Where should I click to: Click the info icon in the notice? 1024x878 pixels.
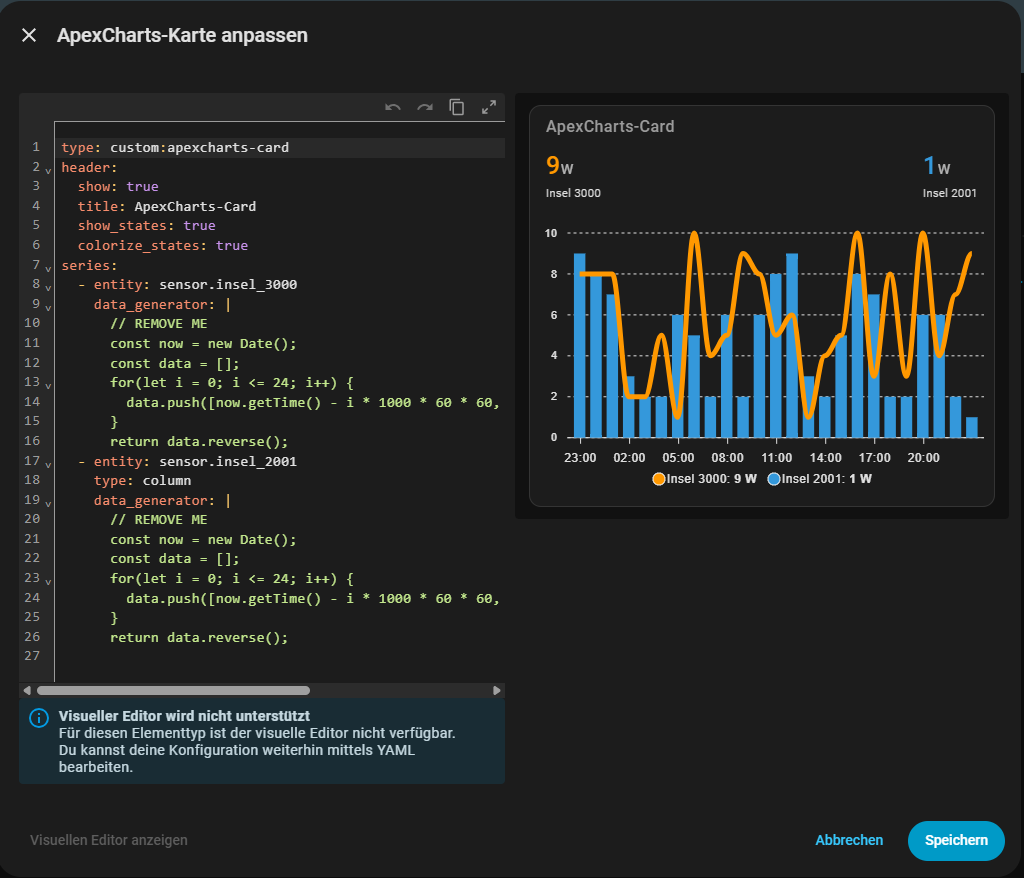point(39,718)
